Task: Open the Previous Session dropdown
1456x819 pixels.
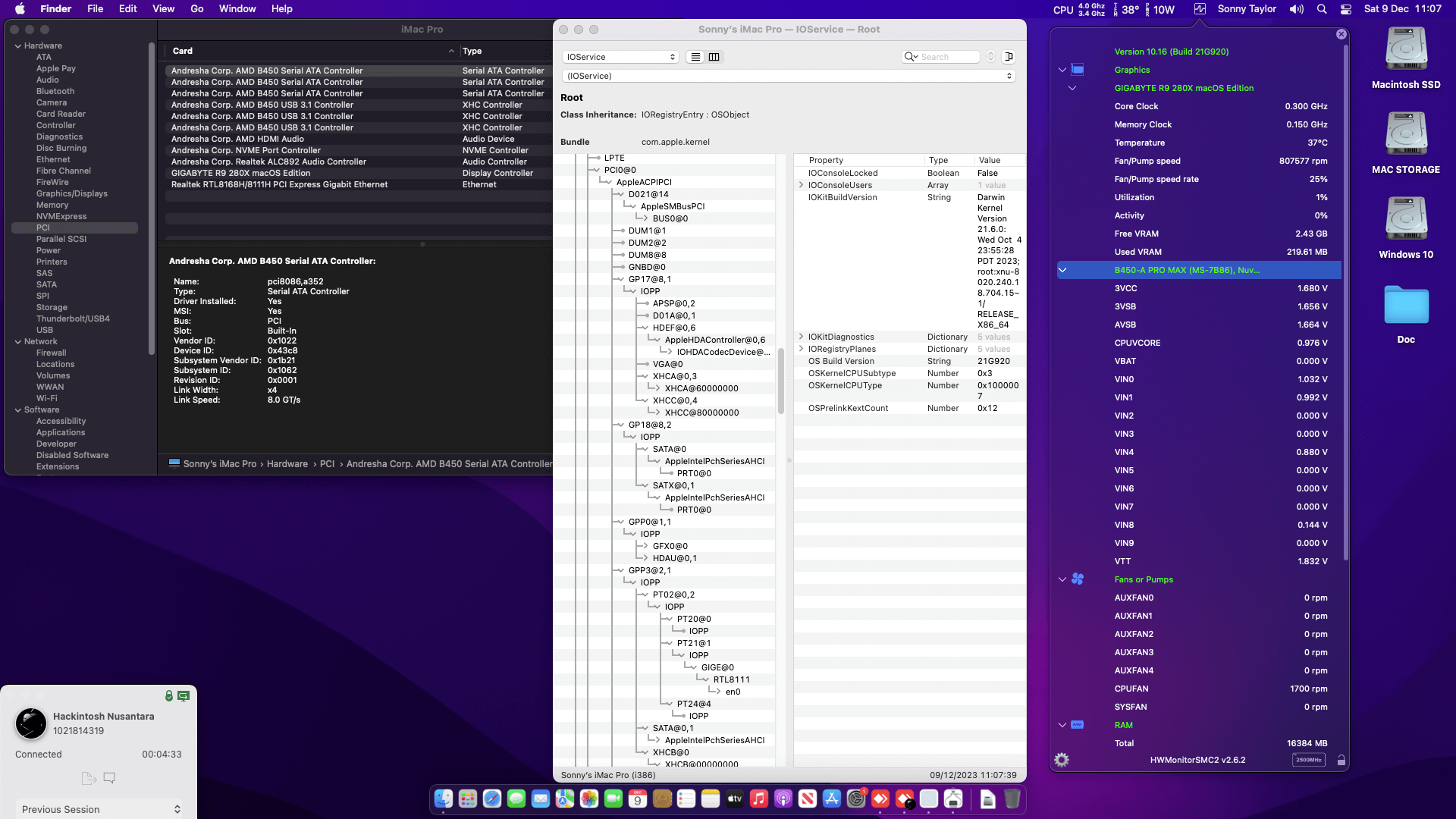Action: click(x=100, y=809)
